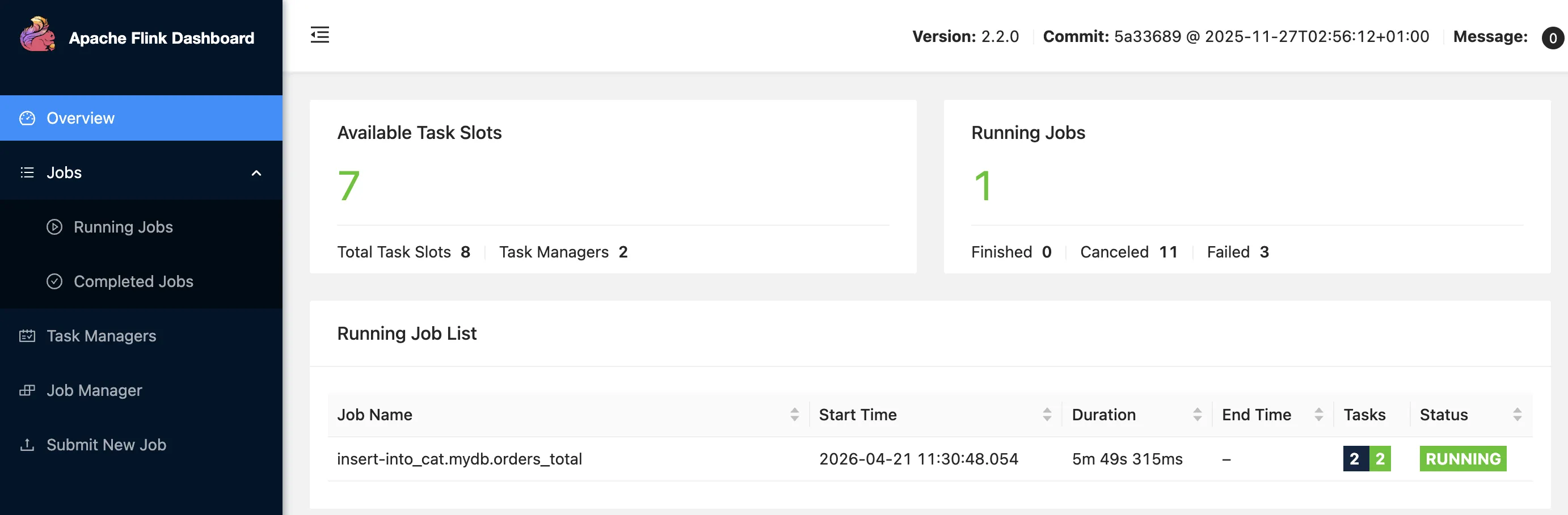
Task: Click the Apache Flink squirrel logo
Action: coord(38,35)
